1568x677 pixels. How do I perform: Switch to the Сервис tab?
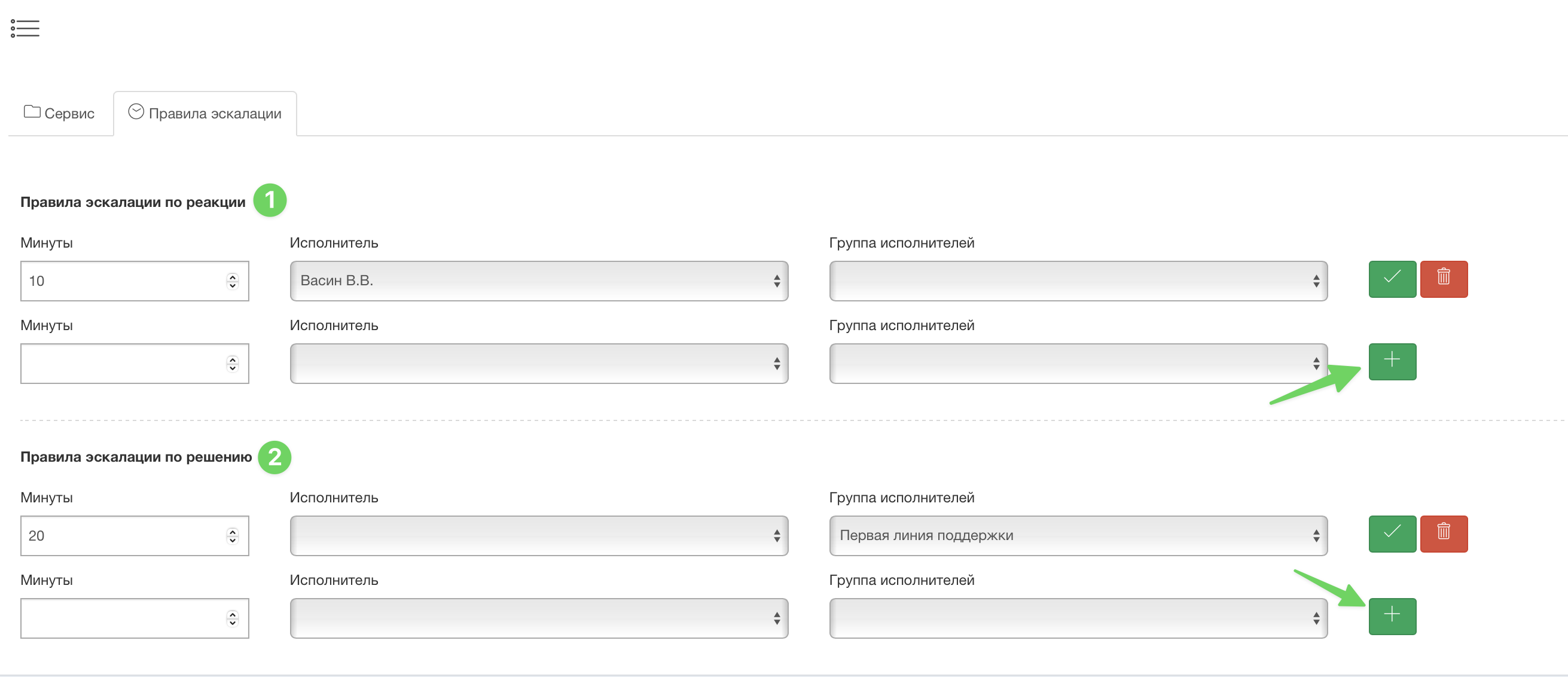(x=60, y=113)
